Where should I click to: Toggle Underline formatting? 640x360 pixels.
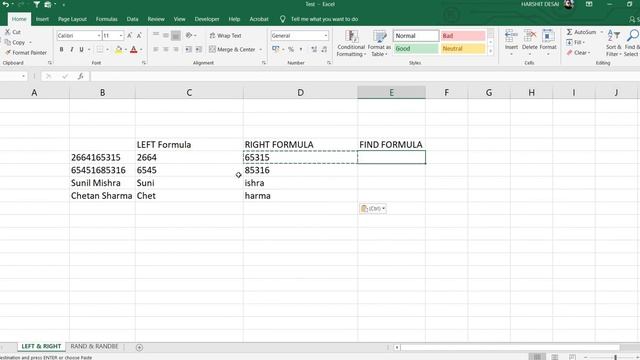82,49
